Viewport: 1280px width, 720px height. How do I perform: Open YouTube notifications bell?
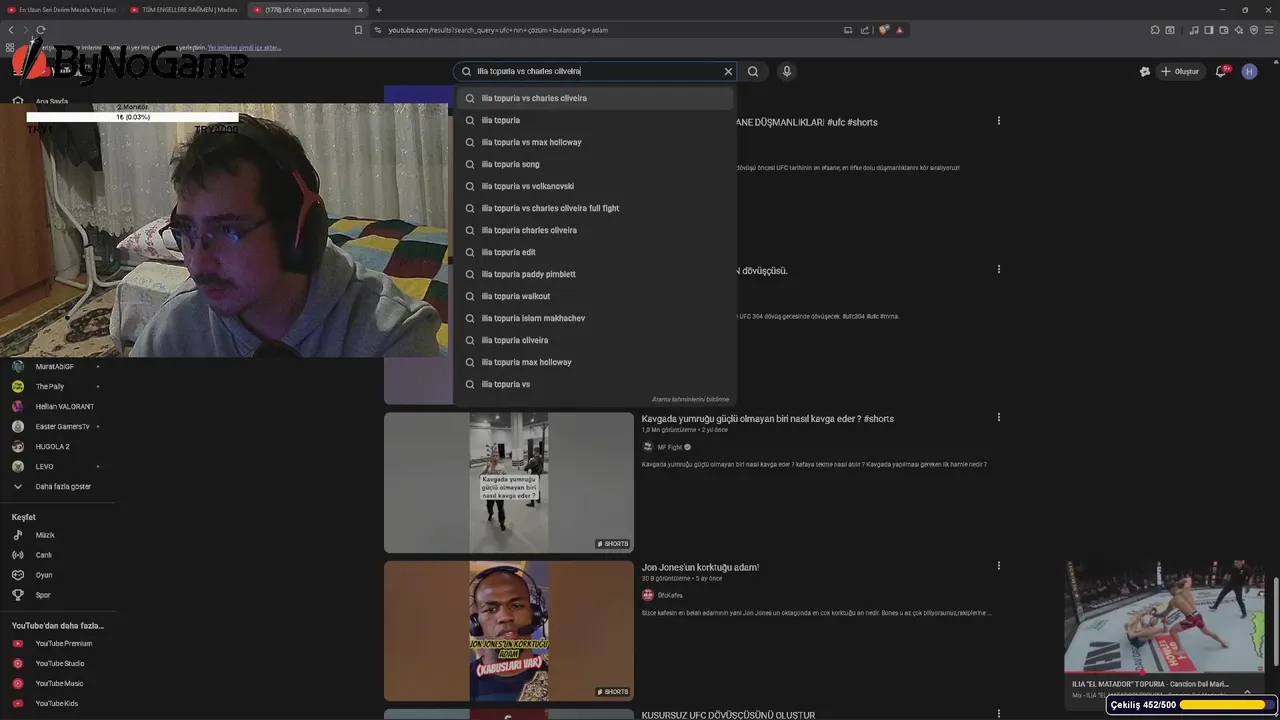[x=1221, y=71]
